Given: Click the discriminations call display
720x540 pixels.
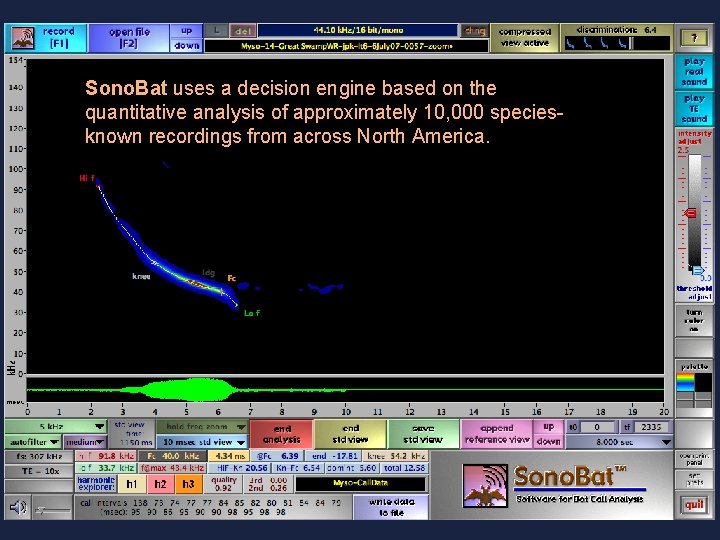Looking at the screenshot, I should tap(617, 44).
